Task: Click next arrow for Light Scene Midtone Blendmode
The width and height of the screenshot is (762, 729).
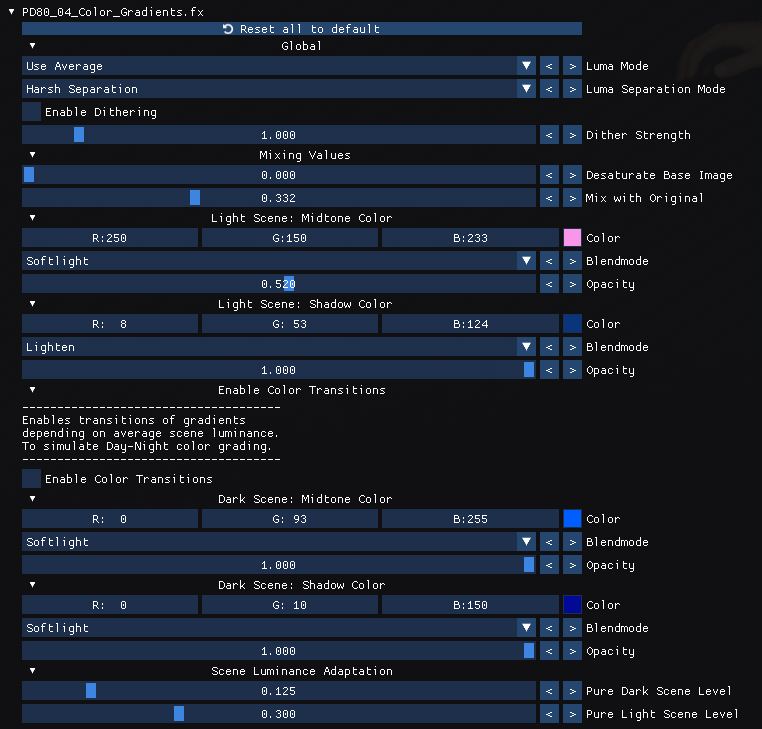Action: click(571, 261)
